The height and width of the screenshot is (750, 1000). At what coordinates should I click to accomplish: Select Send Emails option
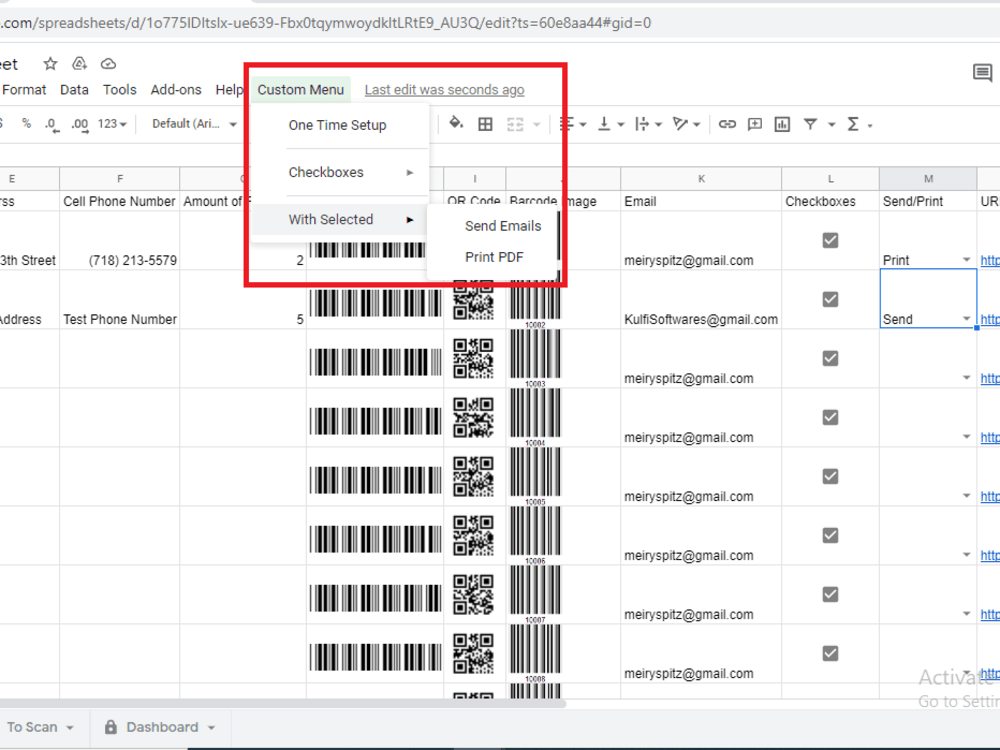click(x=503, y=226)
